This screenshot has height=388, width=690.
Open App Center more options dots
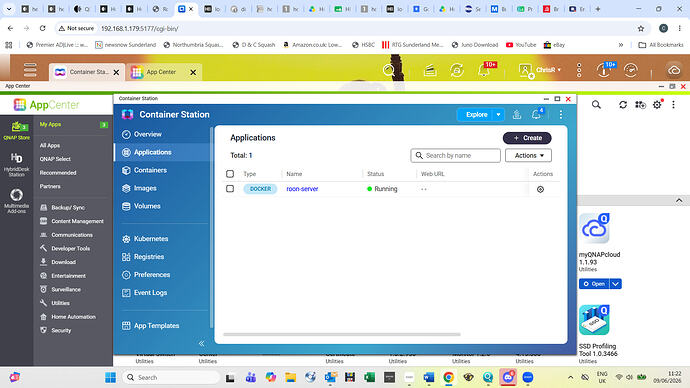(x=673, y=105)
